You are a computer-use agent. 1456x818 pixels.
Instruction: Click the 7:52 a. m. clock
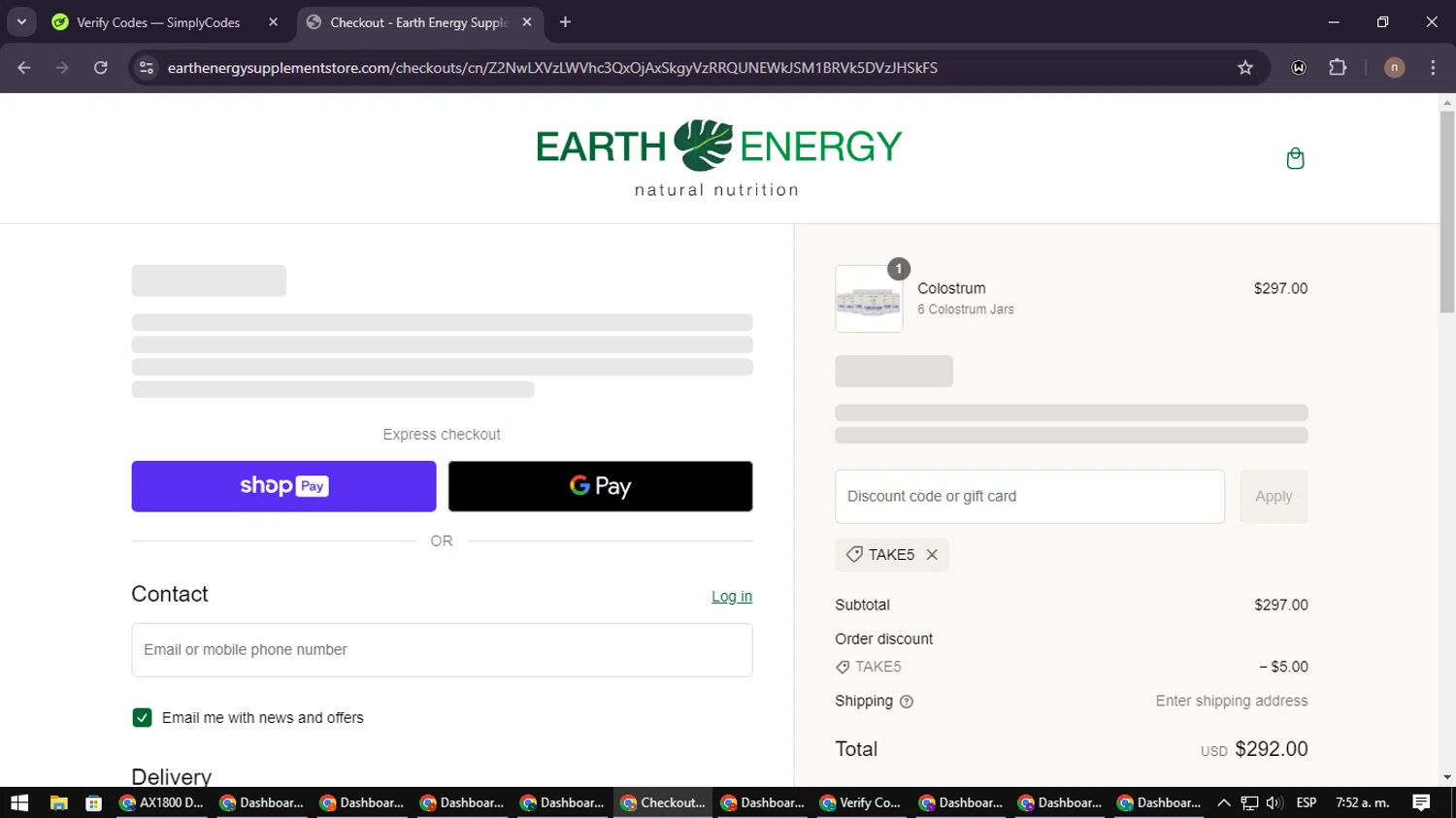click(1363, 802)
